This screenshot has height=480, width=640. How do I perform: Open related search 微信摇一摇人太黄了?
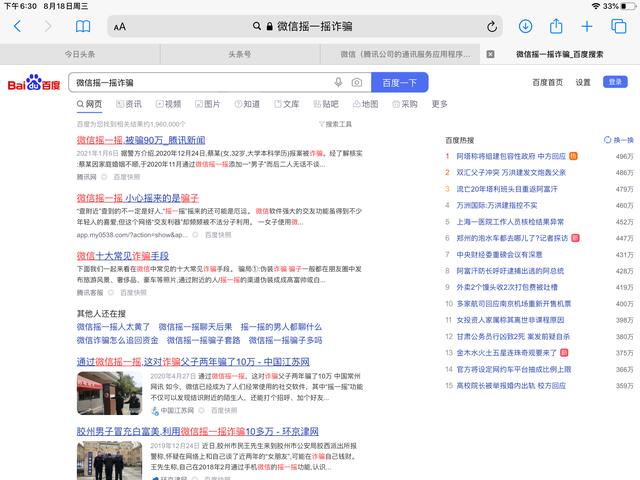pyautogui.click(x=113, y=327)
